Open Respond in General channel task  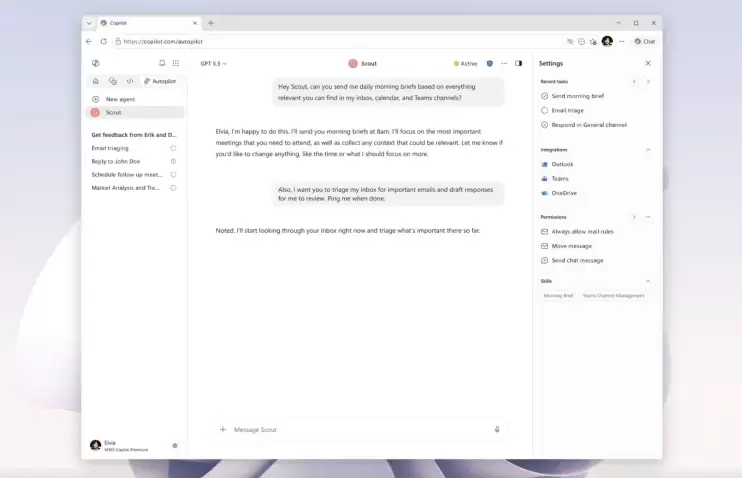584,125
